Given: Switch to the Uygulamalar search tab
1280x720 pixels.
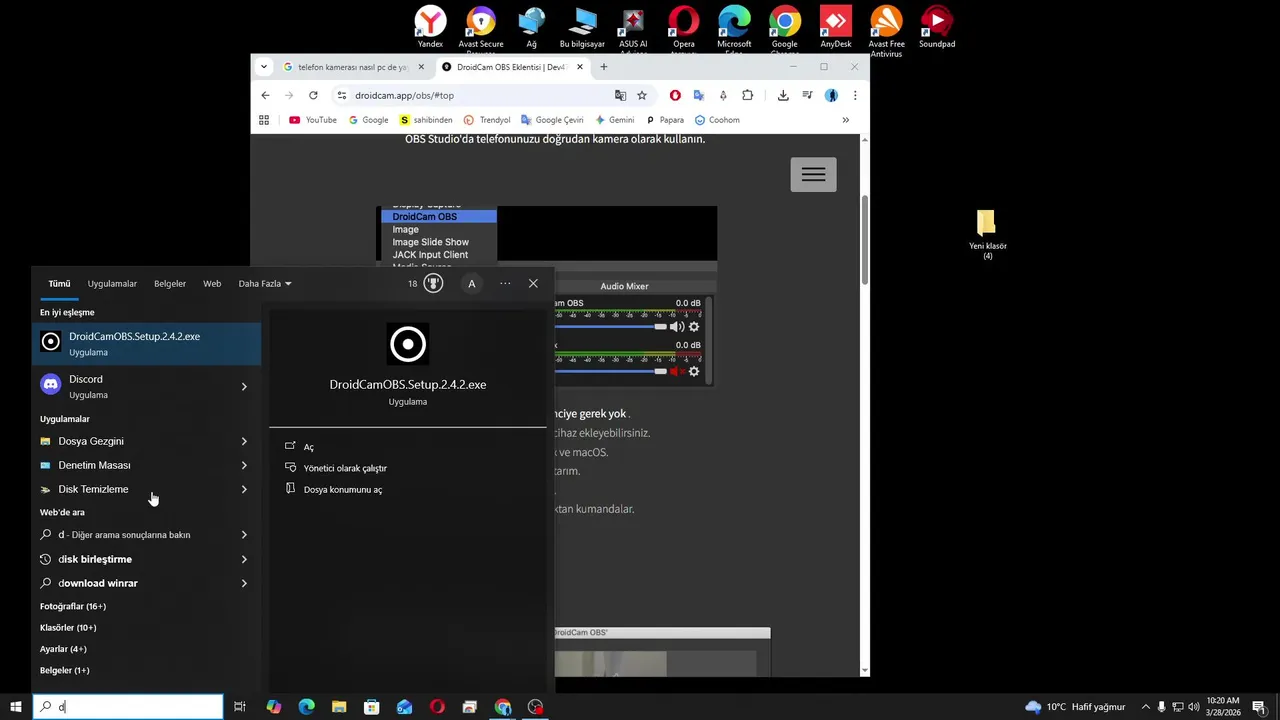Looking at the screenshot, I should coord(112,284).
